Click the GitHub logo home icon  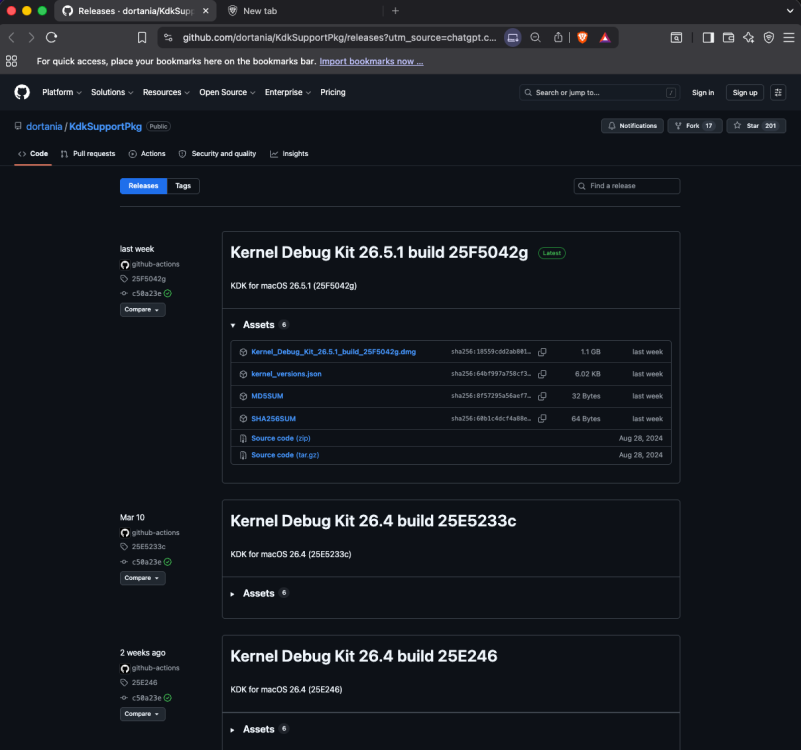click(22, 92)
